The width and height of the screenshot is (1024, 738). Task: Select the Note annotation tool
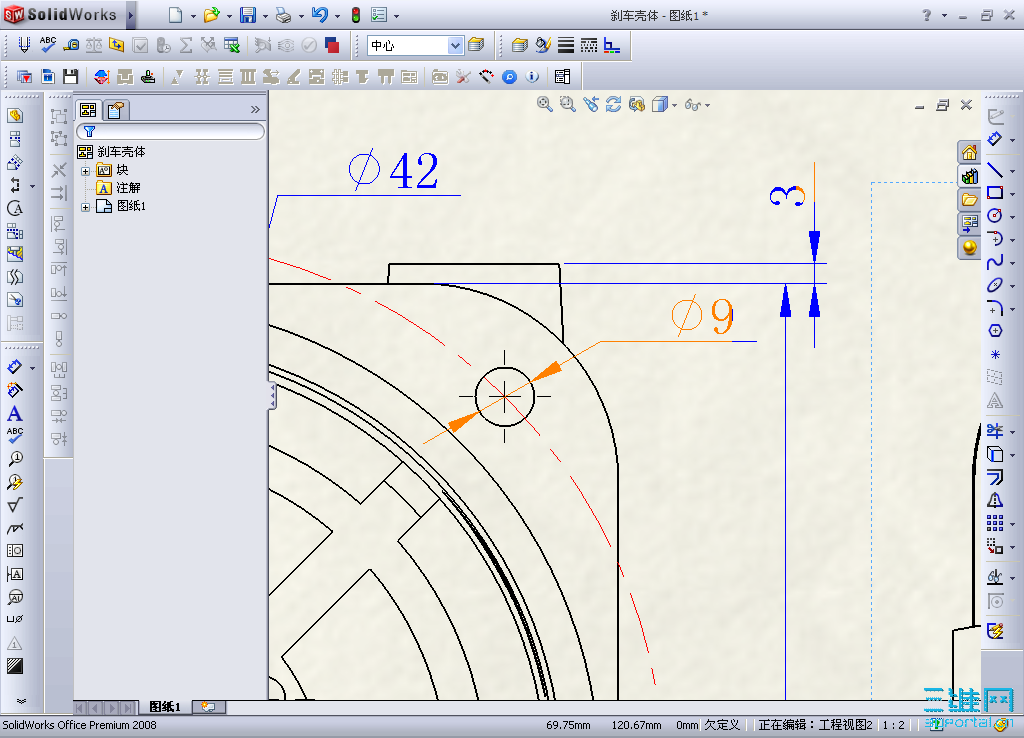(15, 413)
